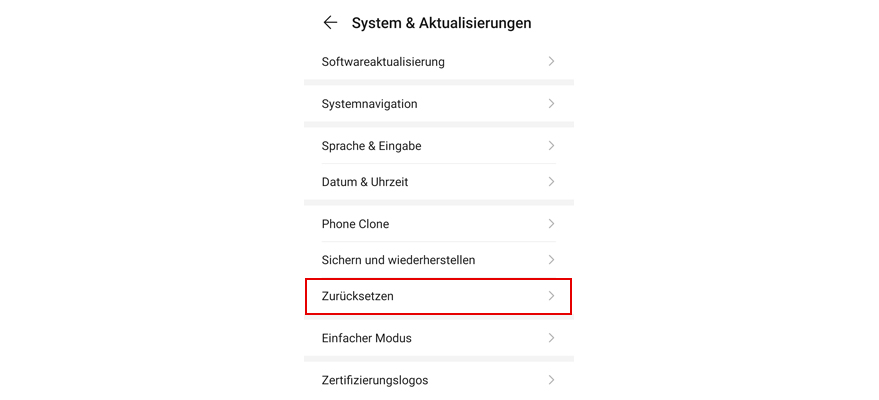Open Phone Clone option

[x=356, y=224]
